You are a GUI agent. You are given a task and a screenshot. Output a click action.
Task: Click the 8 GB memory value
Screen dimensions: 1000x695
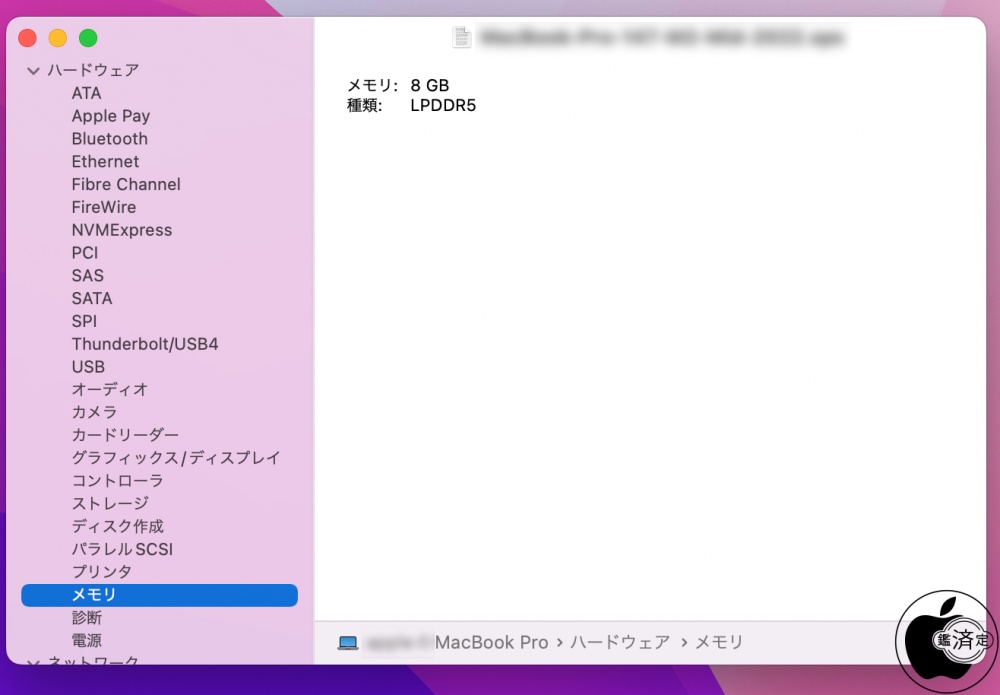[430, 85]
